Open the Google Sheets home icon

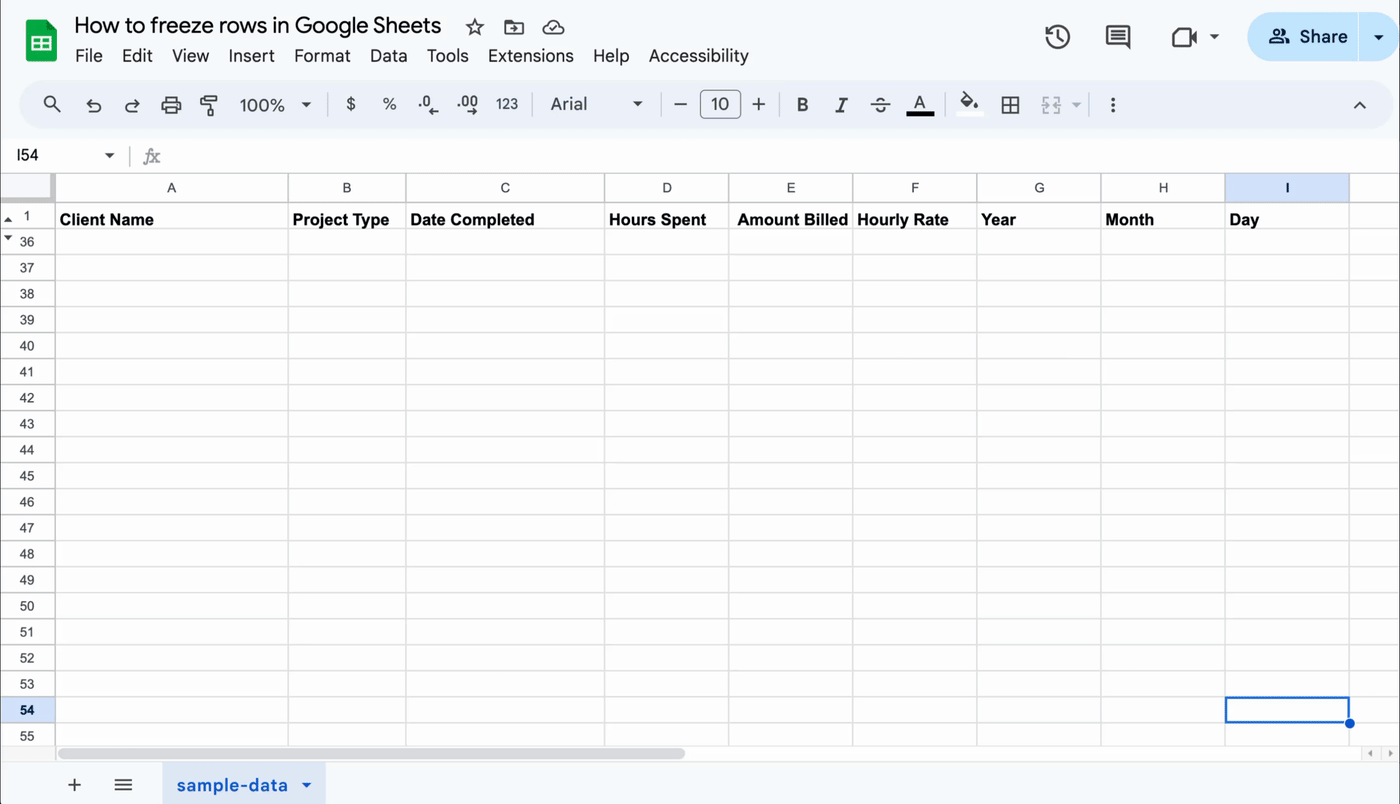pos(41,40)
